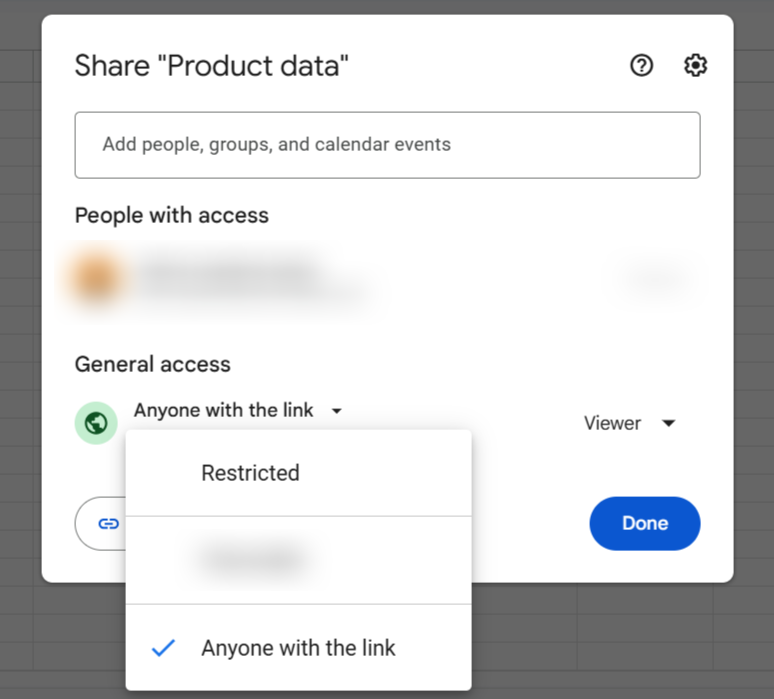
Task: Focus the Add people, groups input field
Action: pyautogui.click(x=387, y=145)
